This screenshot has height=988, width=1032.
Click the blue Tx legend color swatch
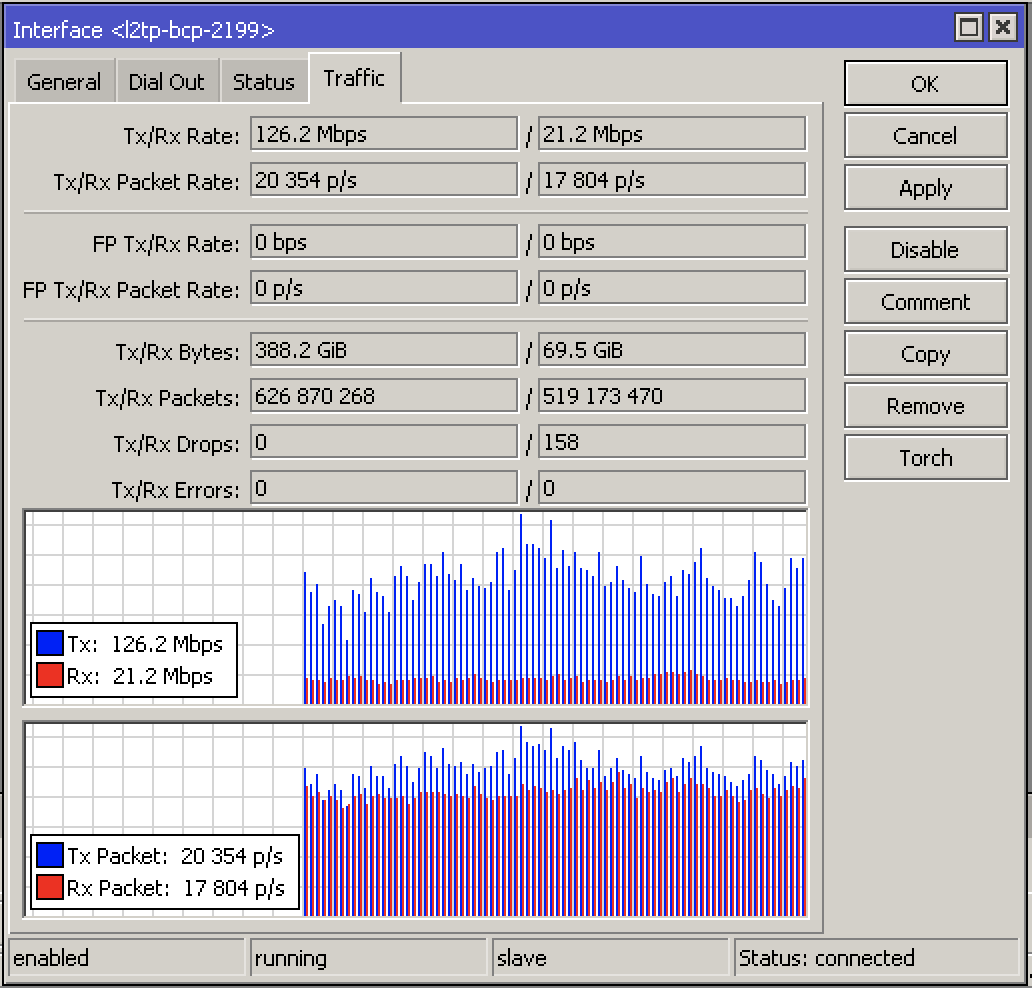pos(50,643)
